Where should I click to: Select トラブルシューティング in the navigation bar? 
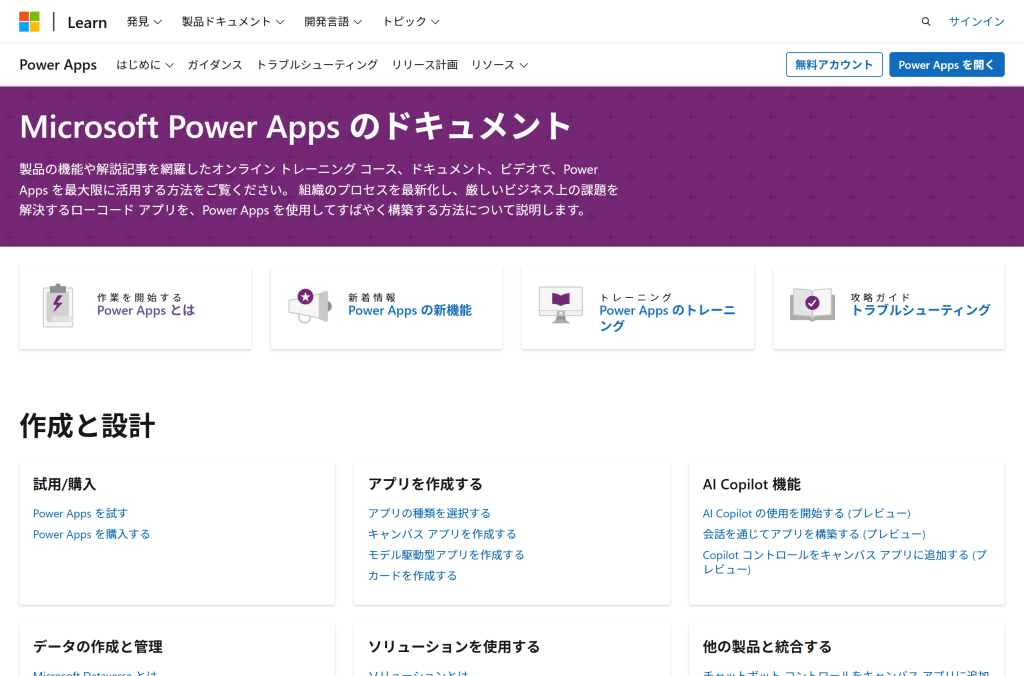tap(317, 65)
